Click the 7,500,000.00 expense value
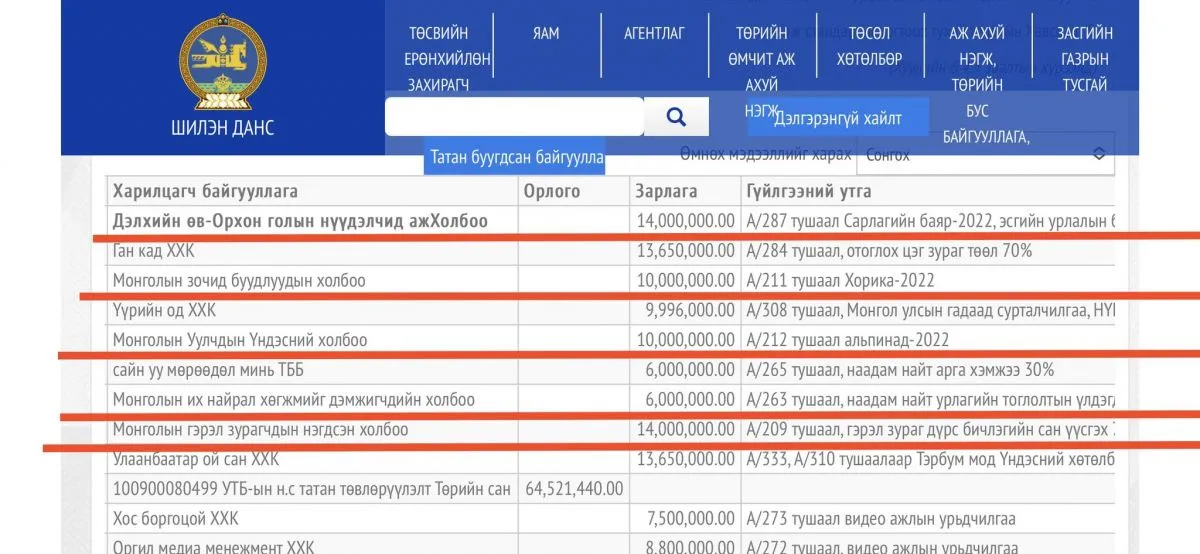This screenshot has width=1200, height=554. 690,519
